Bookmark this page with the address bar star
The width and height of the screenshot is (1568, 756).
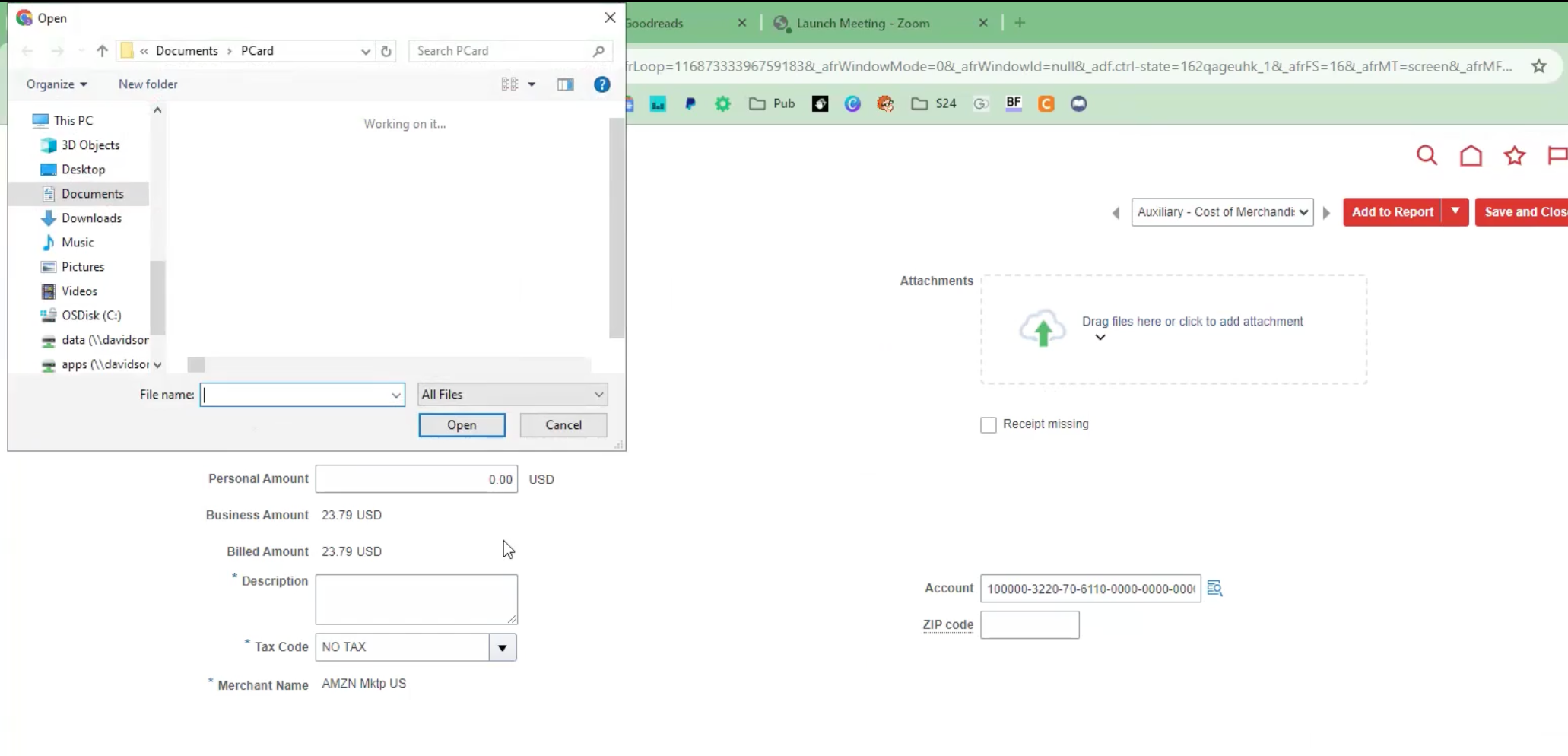coord(1539,66)
